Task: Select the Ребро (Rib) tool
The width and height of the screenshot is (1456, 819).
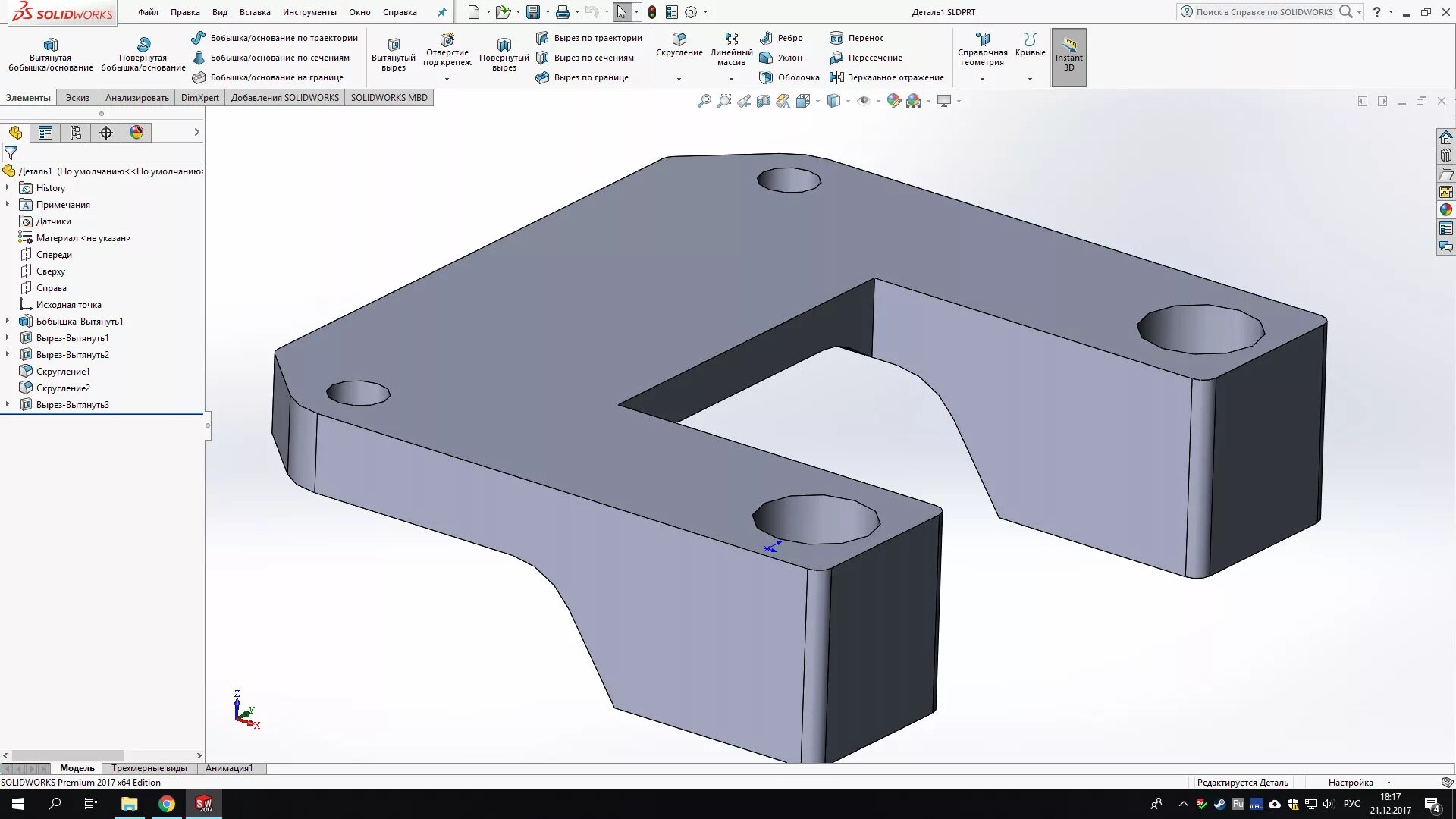Action: (x=781, y=38)
